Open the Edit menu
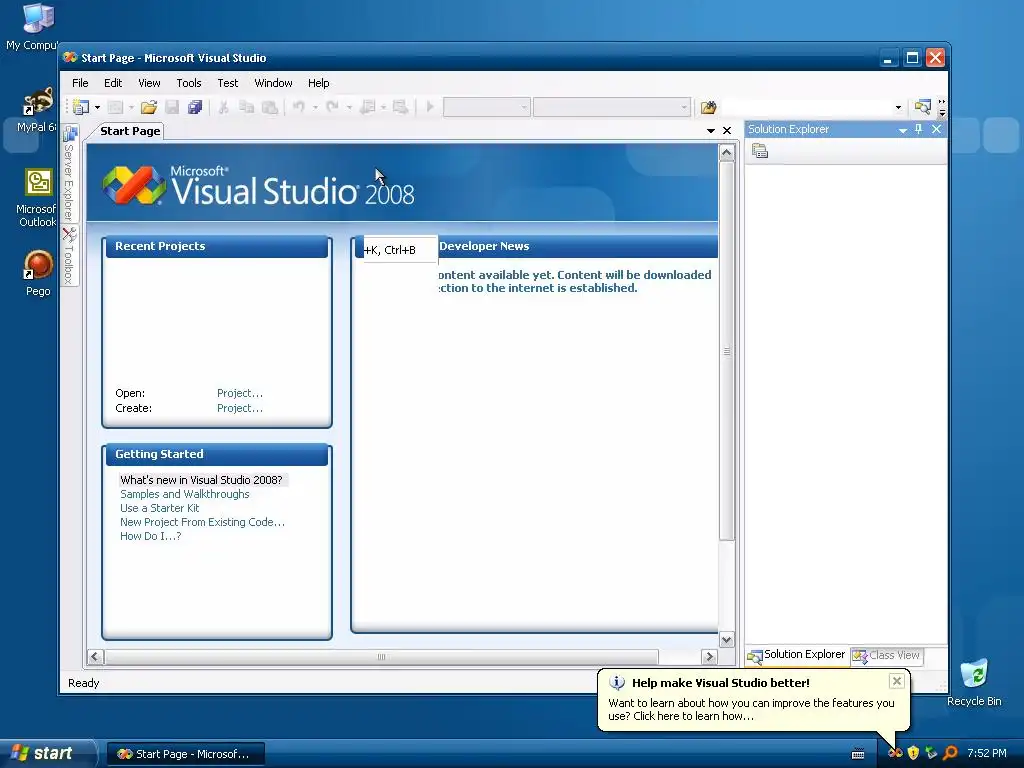Image resolution: width=1024 pixels, height=768 pixels. point(113,83)
